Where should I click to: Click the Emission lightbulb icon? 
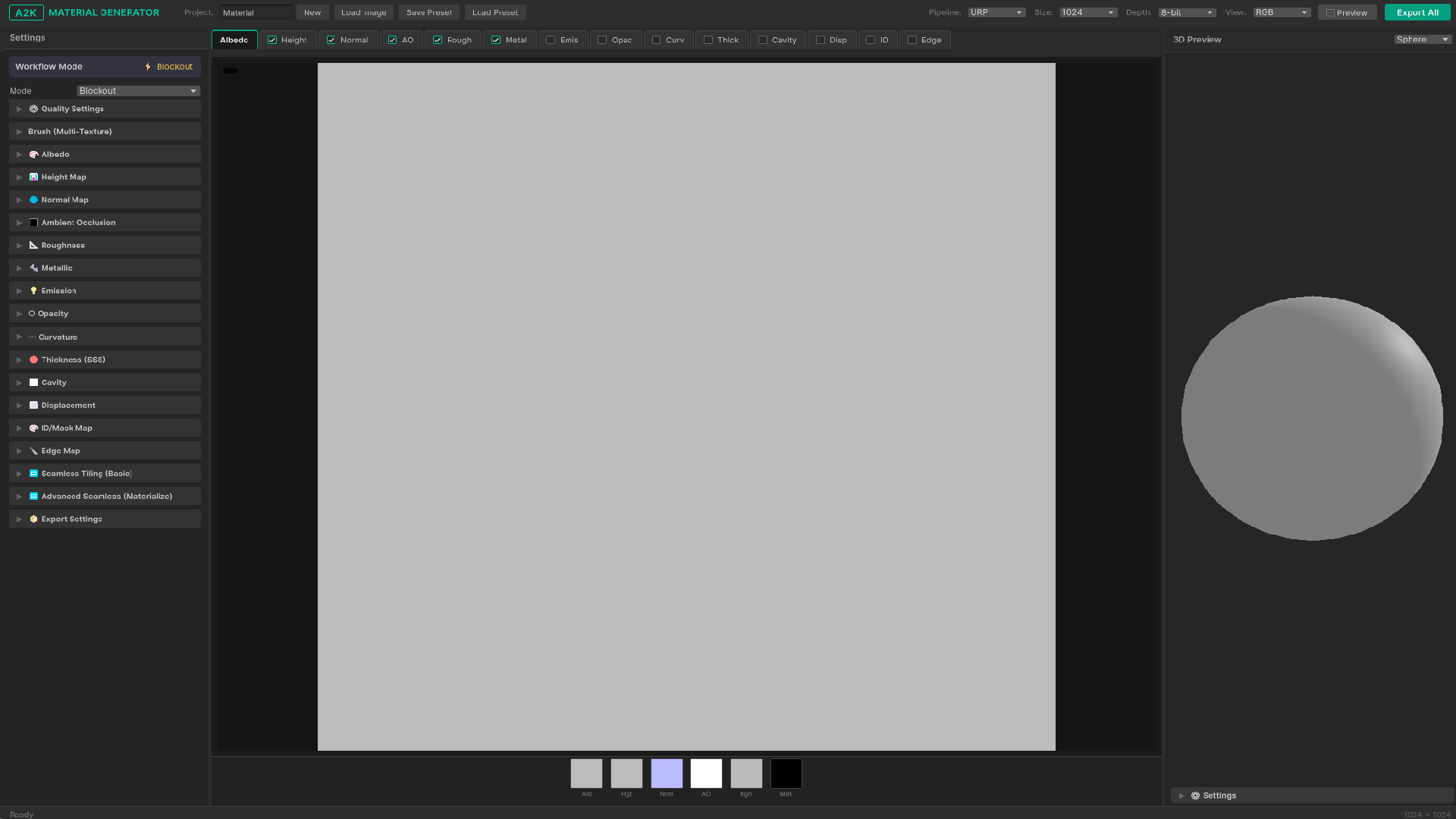pos(33,291)
